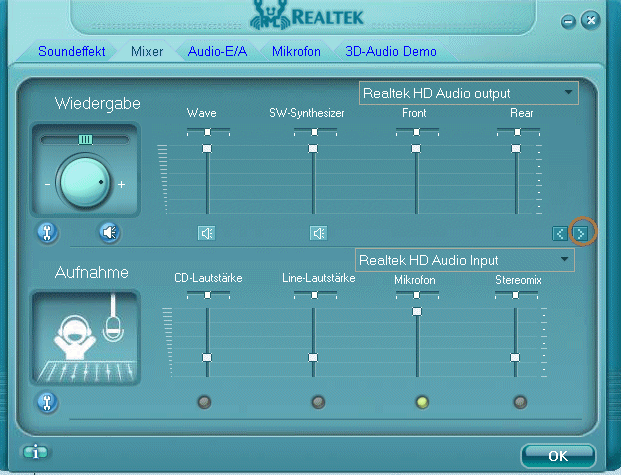Viewport: 621px width, 475px height.
Task: Select Stereomix as recording source
Action: pyautogui.click(x=519, y=402)
